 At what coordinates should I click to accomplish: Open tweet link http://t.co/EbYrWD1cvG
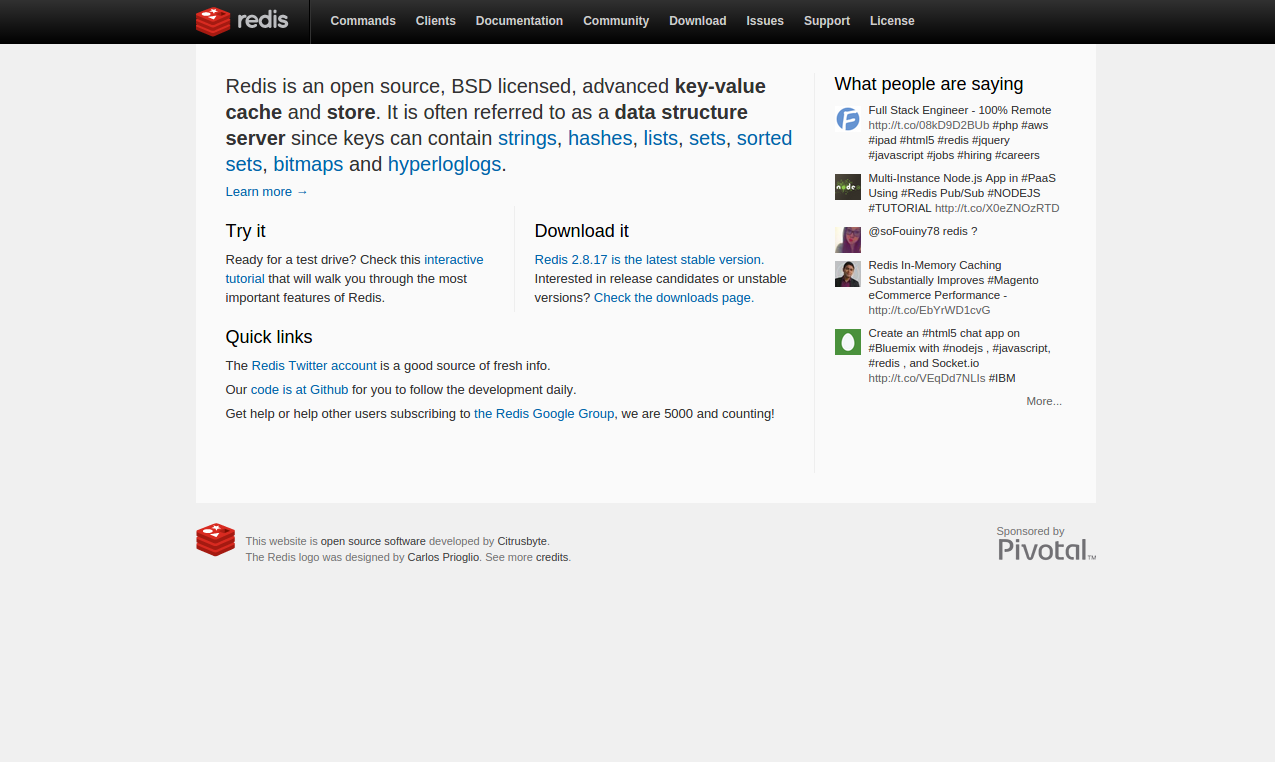click(929, 310)
